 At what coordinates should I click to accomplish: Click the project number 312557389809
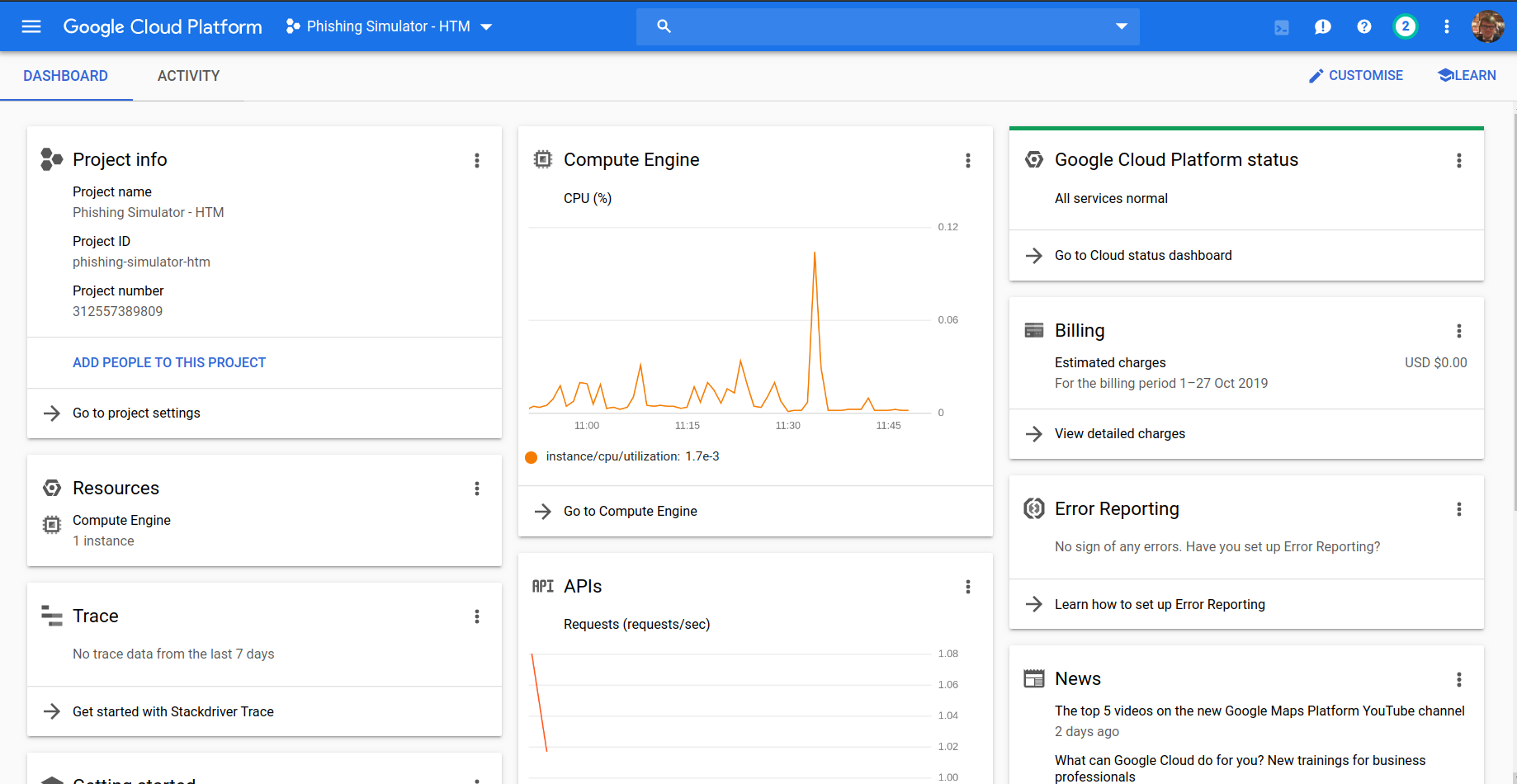(118, 312)
